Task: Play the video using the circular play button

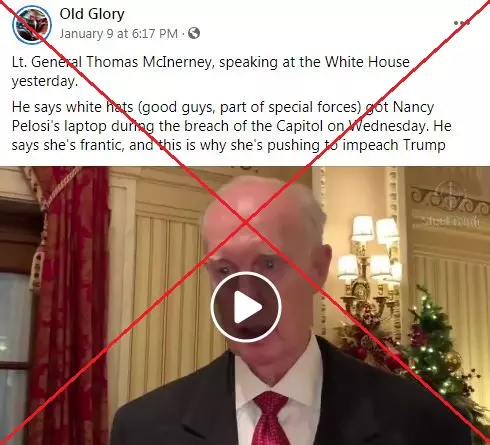Action: 246,307
